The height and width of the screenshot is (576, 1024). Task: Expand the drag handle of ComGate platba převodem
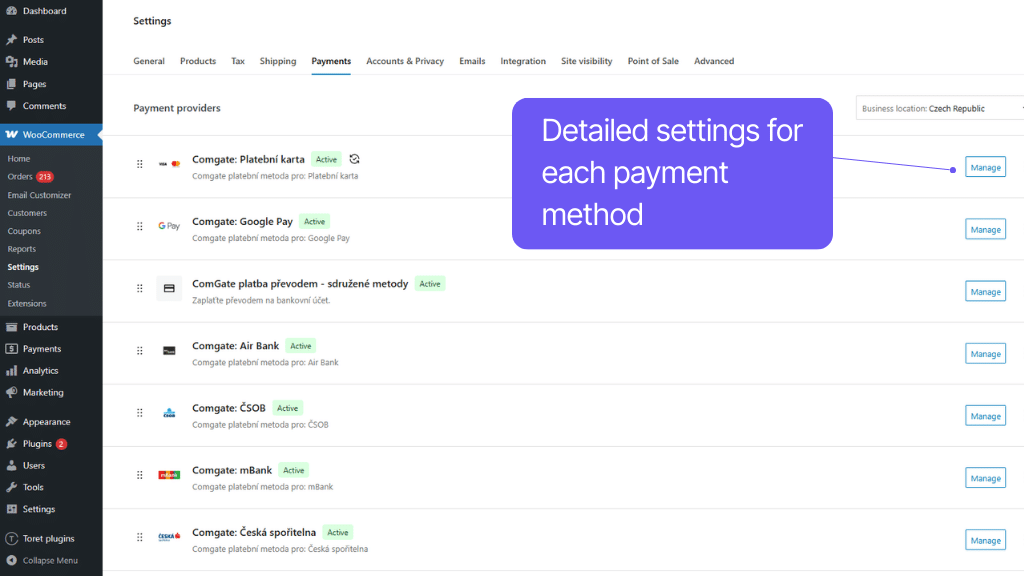coord(139,288)
